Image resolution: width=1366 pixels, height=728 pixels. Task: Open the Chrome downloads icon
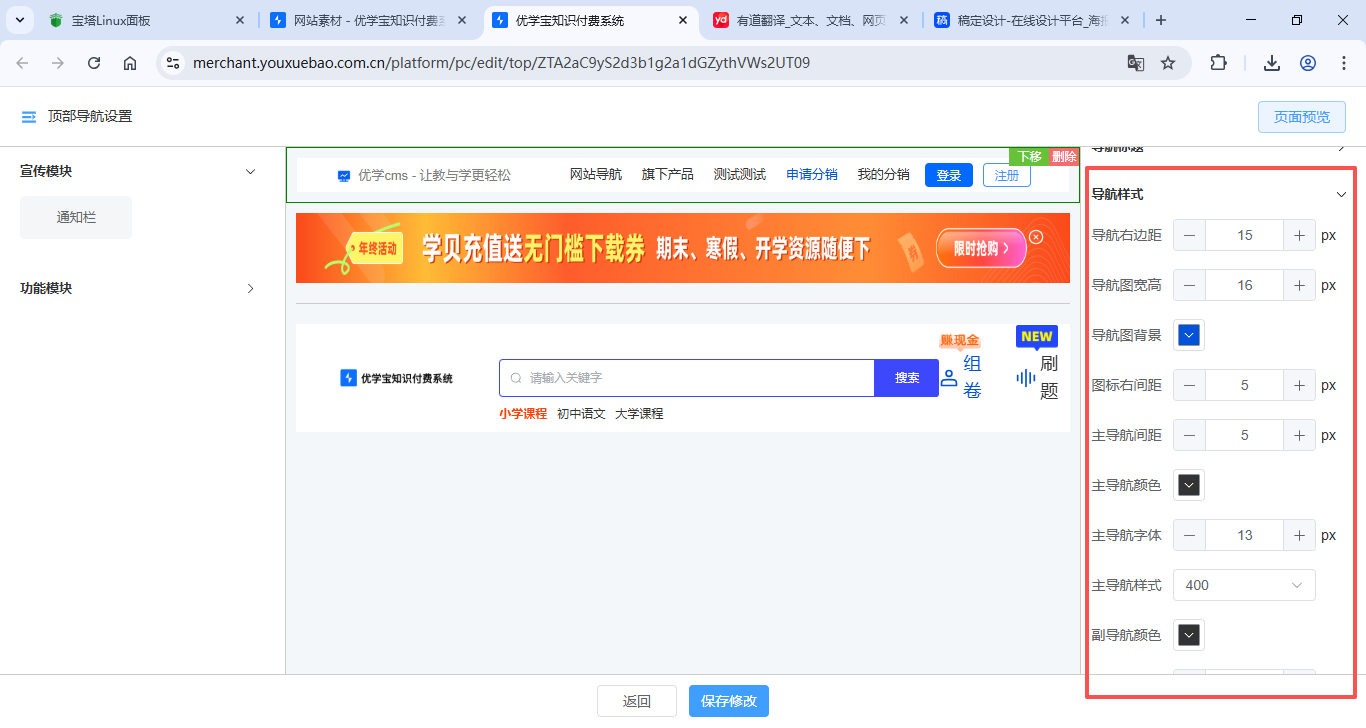[1272, 63]
